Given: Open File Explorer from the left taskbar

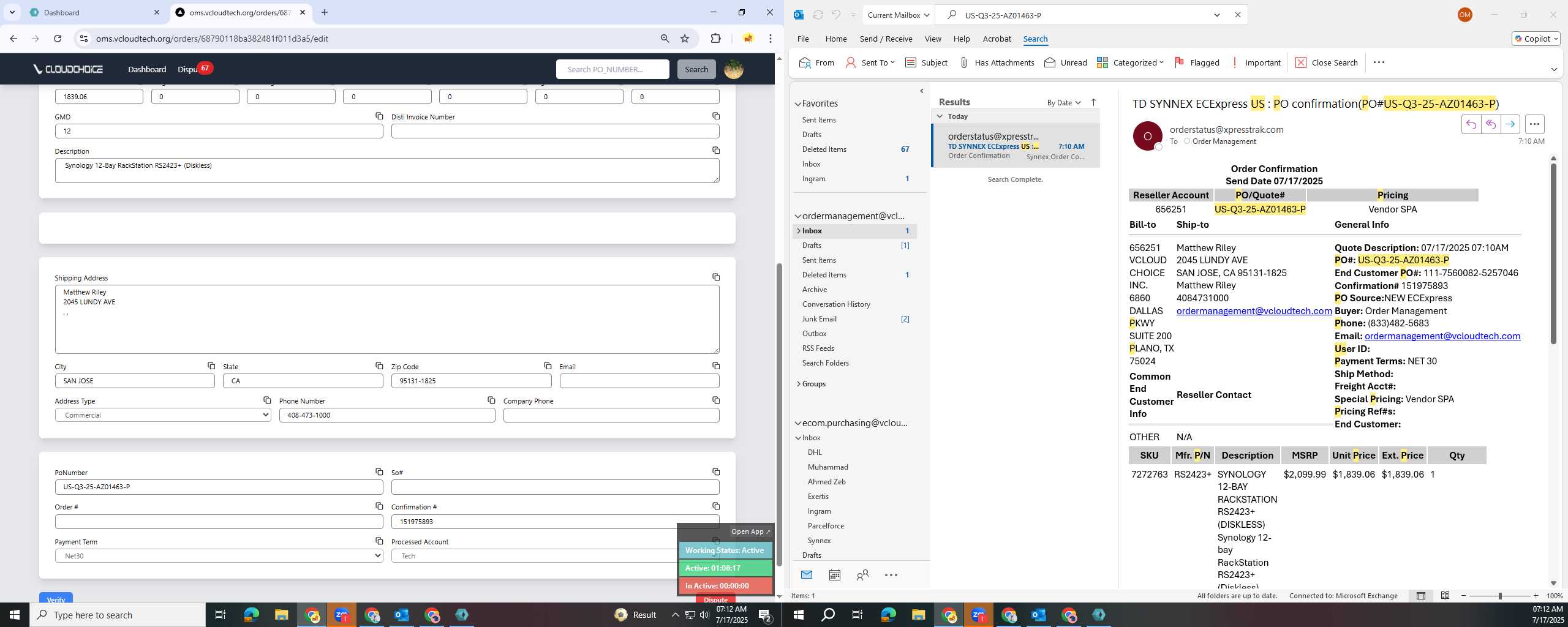Looking at the screenshot, I should [281, 615].
